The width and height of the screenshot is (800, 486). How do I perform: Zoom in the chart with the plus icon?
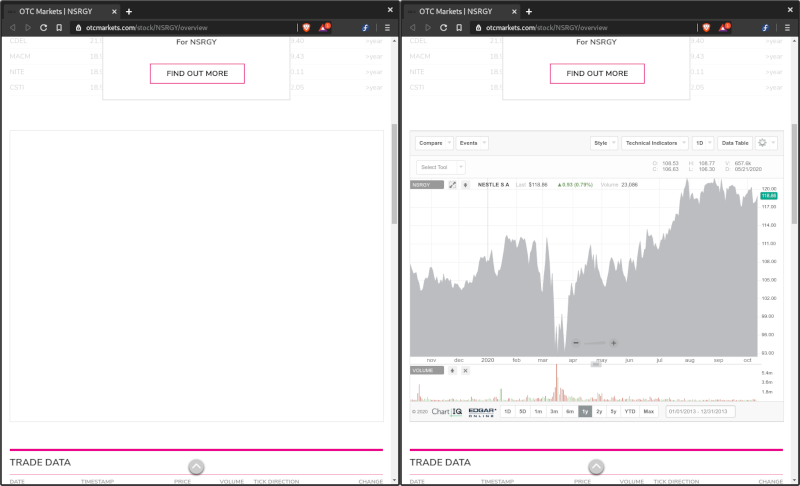pyautogui.click(x=613, y=343)
